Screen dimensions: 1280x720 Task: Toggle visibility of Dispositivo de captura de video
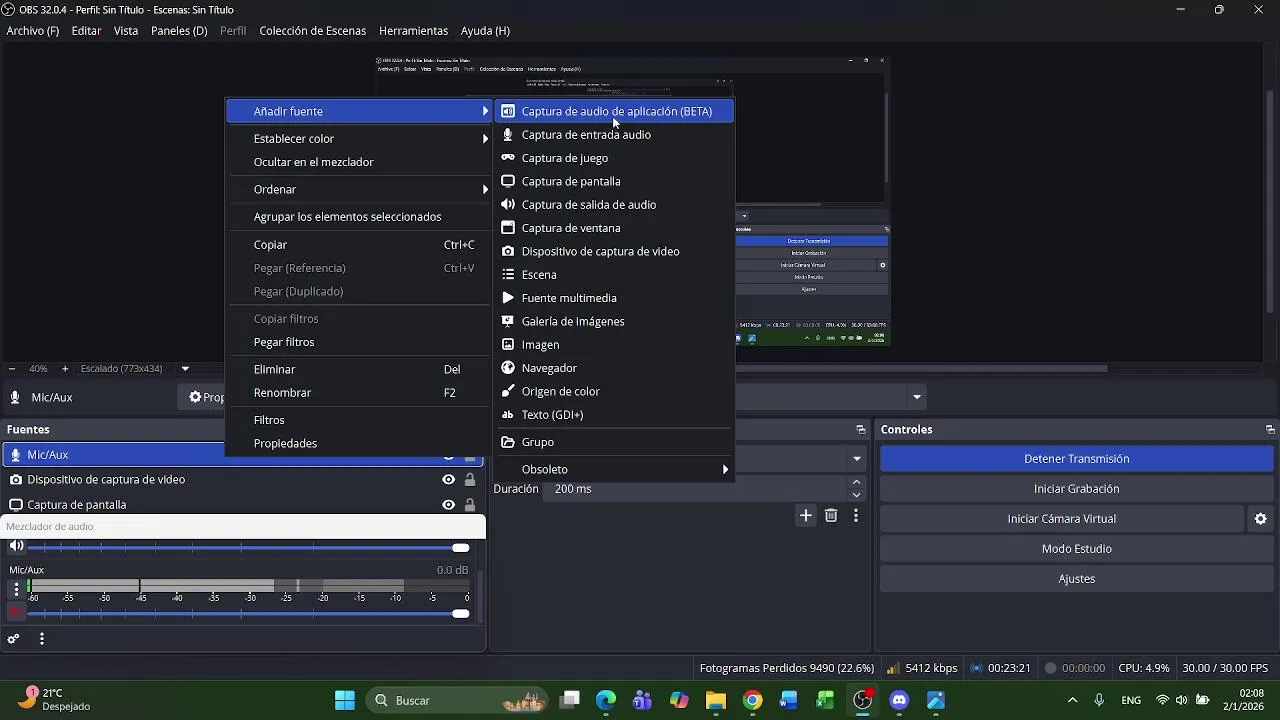click(x=449, y=480)
